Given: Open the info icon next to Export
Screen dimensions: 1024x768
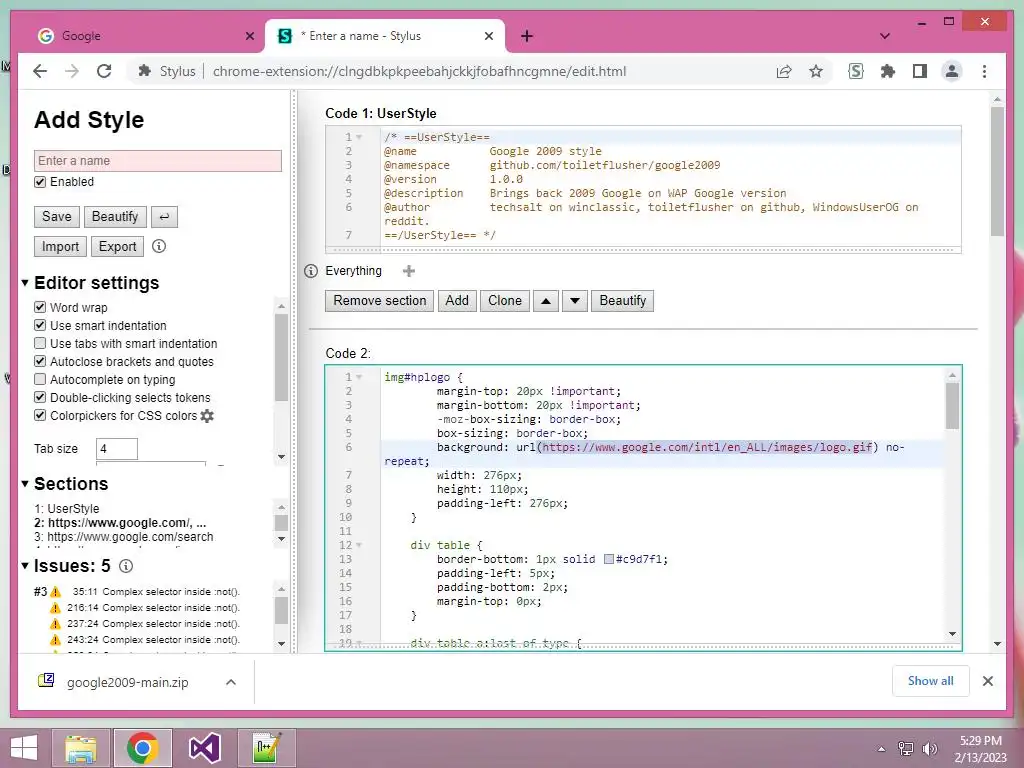Looking at the screenshot, I should [x=159, y=246].
